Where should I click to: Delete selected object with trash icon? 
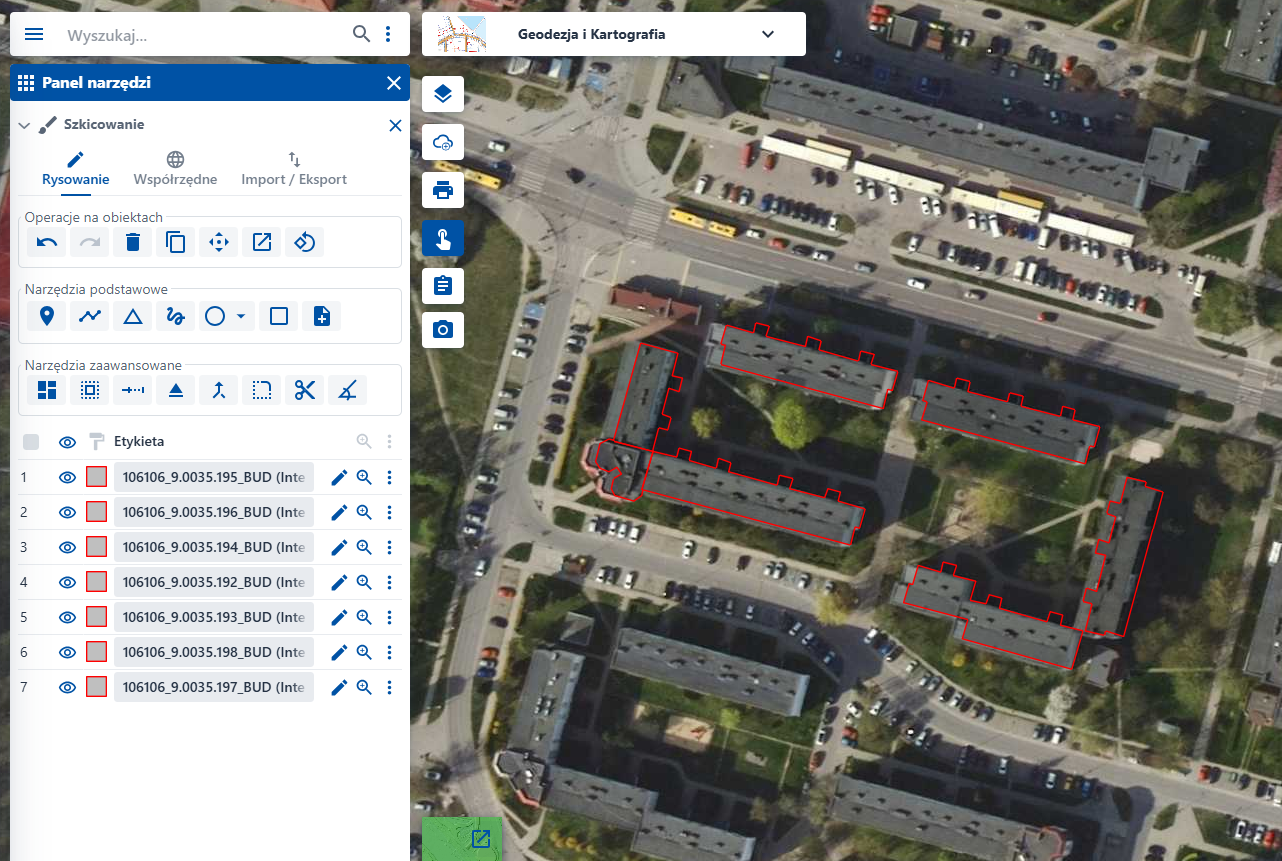pos(133,242)
